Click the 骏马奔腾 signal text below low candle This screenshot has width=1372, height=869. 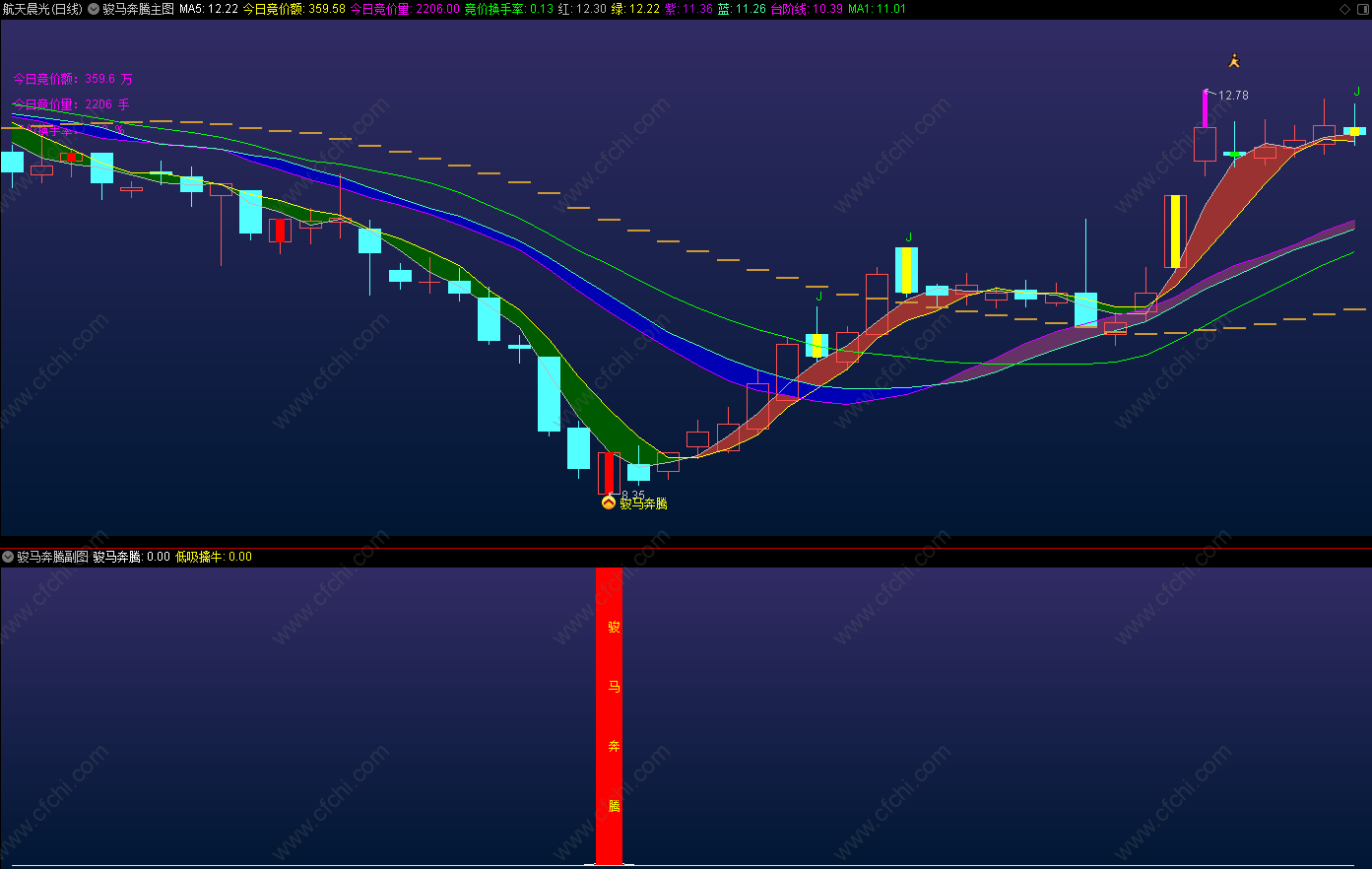[x=643, y=503]
